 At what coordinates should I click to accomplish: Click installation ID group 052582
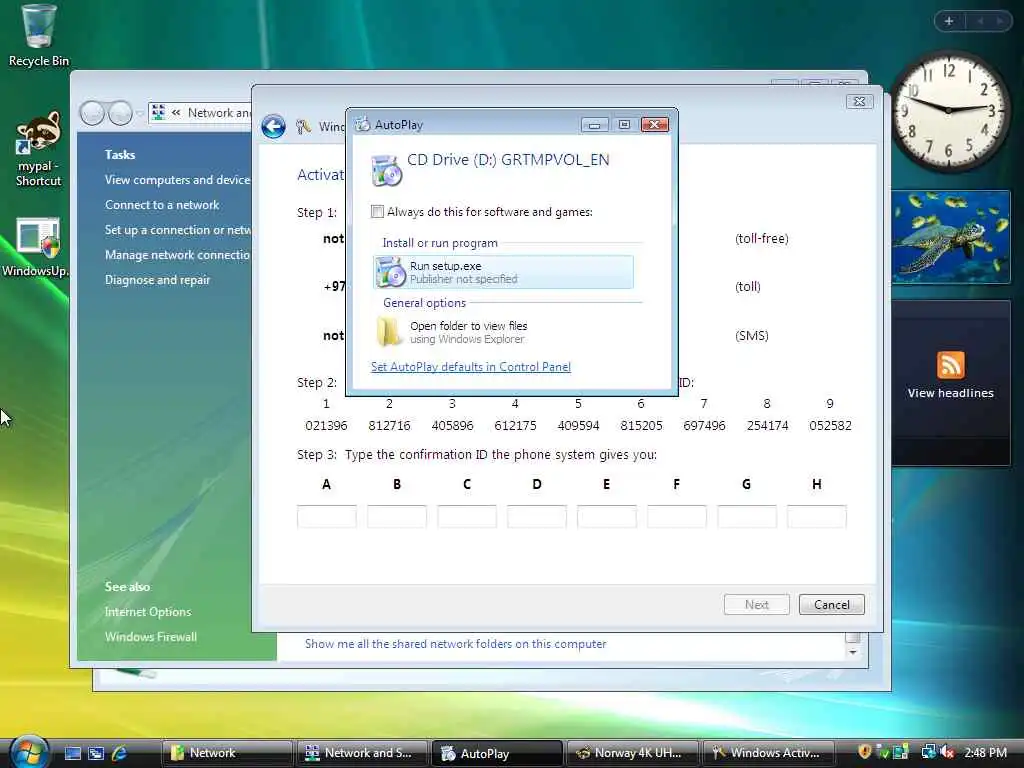[830, 426]
